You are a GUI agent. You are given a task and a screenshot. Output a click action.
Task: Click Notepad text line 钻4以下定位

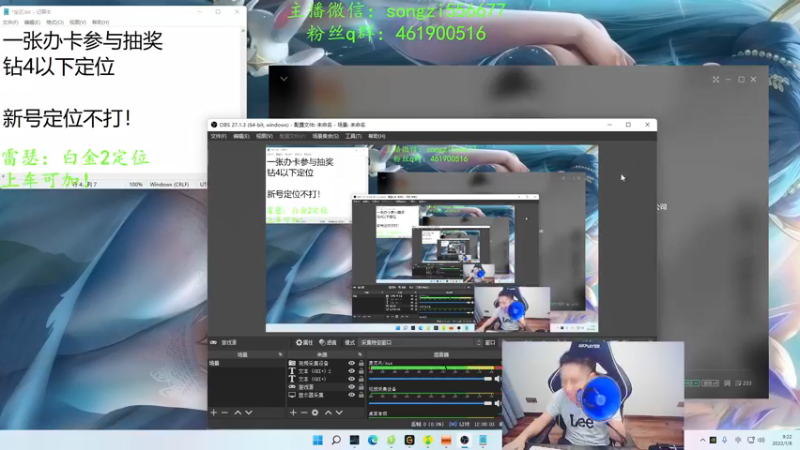[59, 67]
